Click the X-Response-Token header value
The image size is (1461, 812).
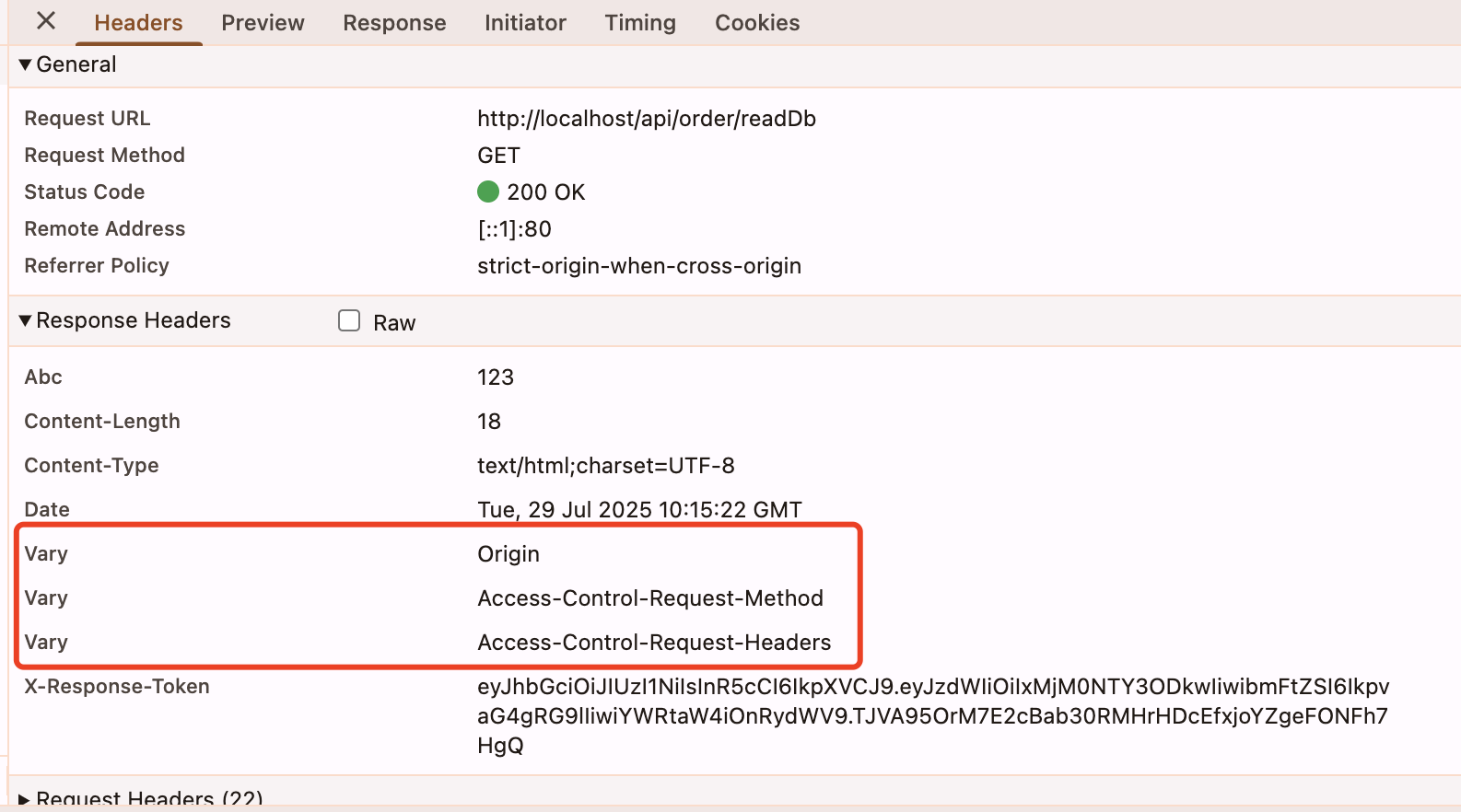pos(933,716)
